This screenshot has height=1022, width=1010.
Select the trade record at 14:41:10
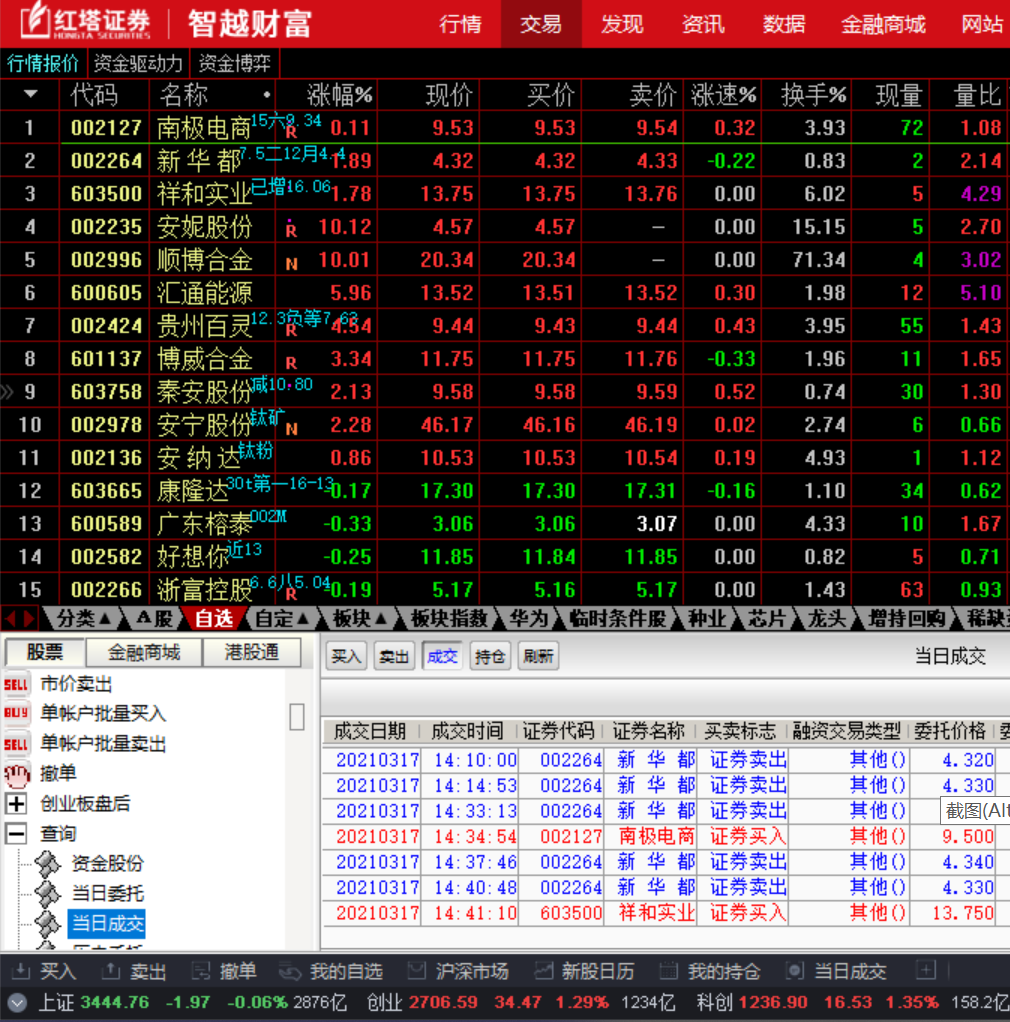[x=665, y=912]
